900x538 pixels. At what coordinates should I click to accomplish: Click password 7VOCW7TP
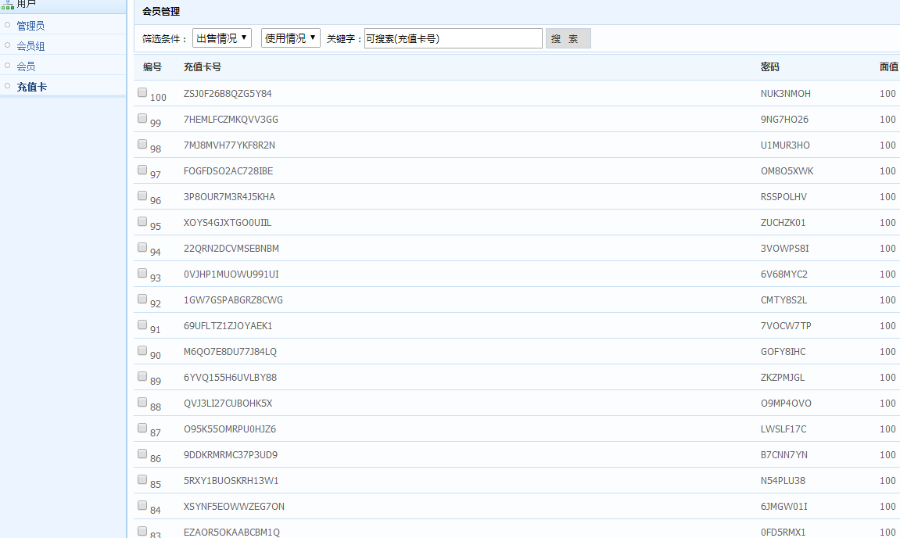click(786, 326)
